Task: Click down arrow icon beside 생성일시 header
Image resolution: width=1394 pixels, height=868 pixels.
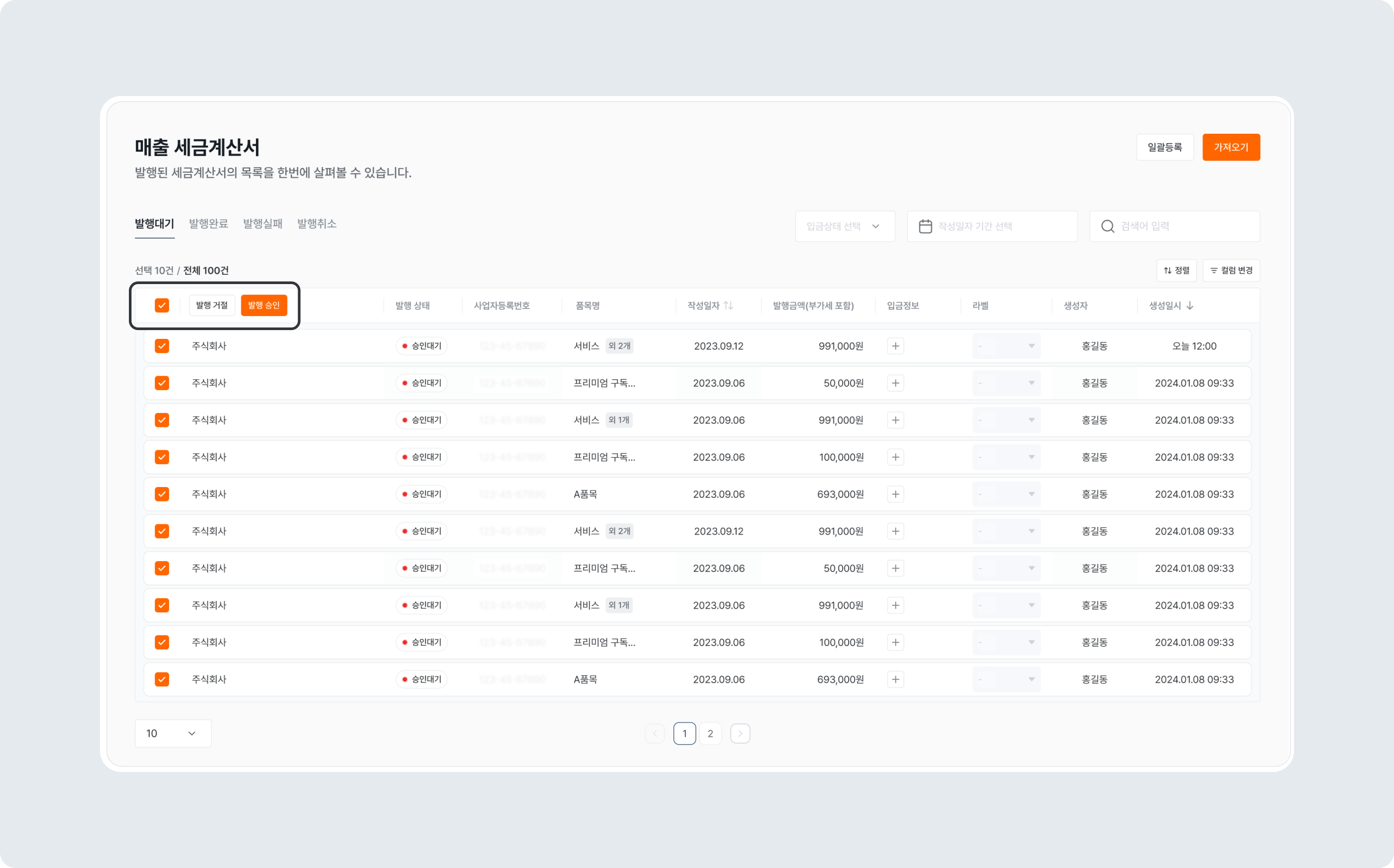Action: click(1190, 306)
